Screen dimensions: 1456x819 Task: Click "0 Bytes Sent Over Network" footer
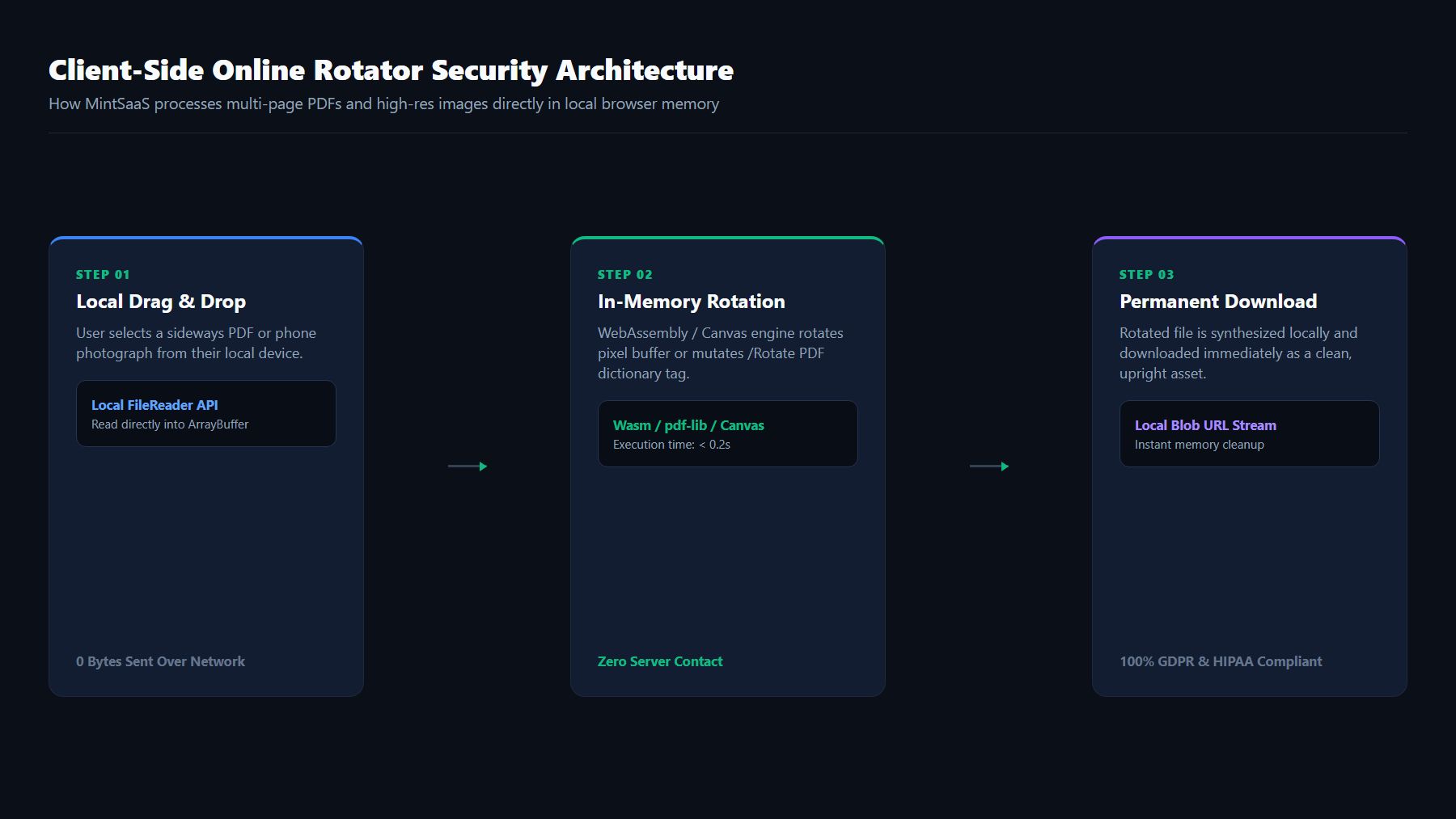click(160, 661)
